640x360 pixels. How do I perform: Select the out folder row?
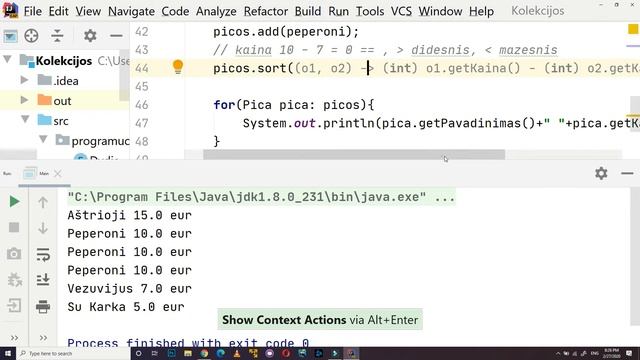pyautogui.click(x=64, y=100)
